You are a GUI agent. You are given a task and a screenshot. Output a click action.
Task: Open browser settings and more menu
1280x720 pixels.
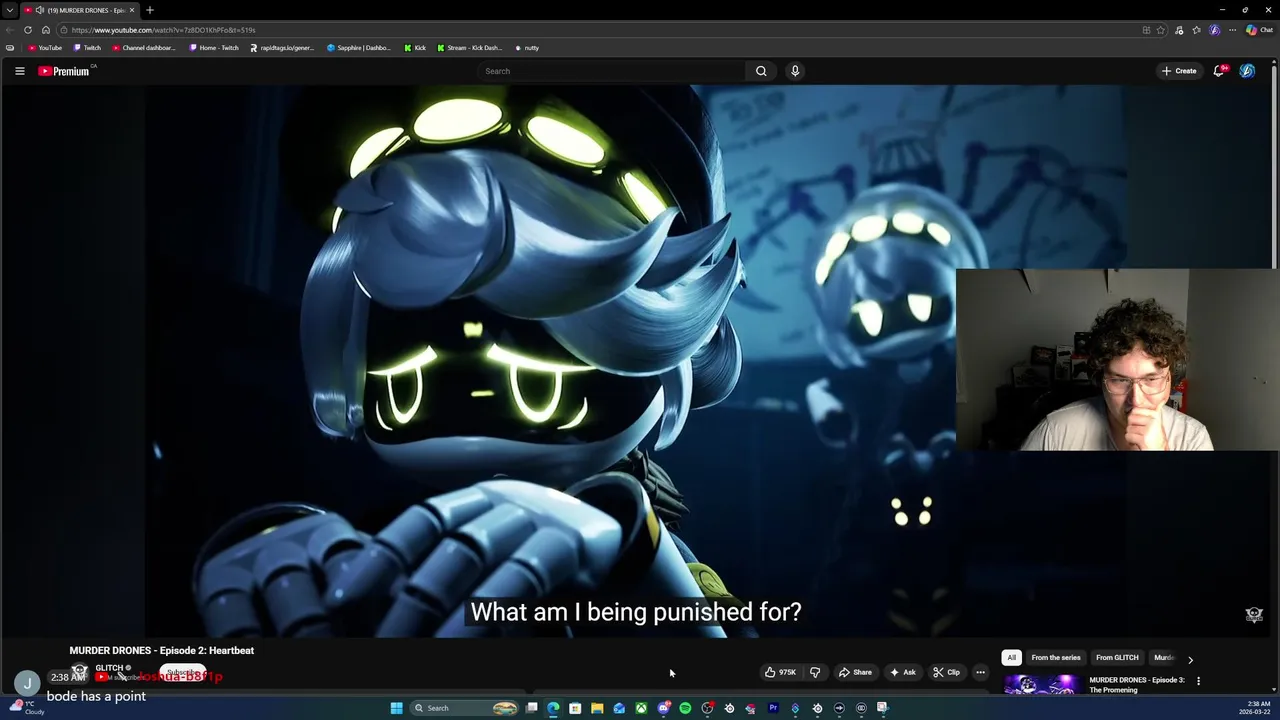coord(1233,30)
